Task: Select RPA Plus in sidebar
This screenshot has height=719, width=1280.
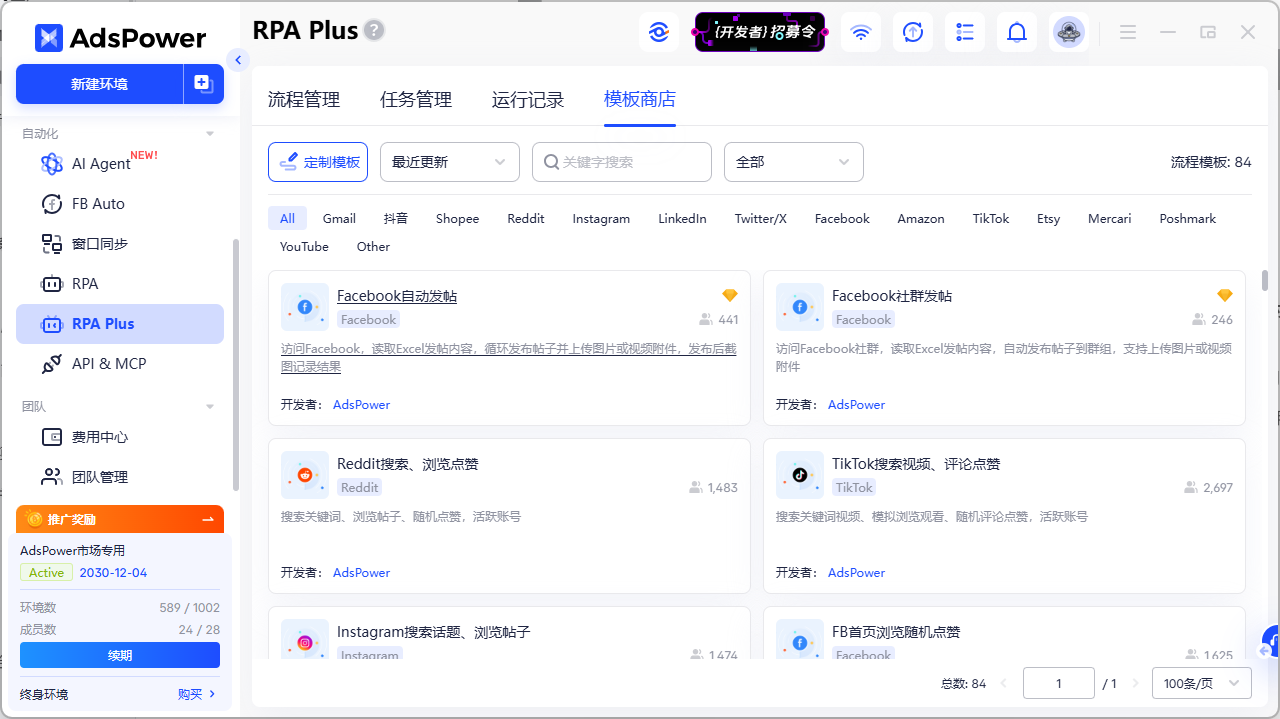Action: [120, 324]
